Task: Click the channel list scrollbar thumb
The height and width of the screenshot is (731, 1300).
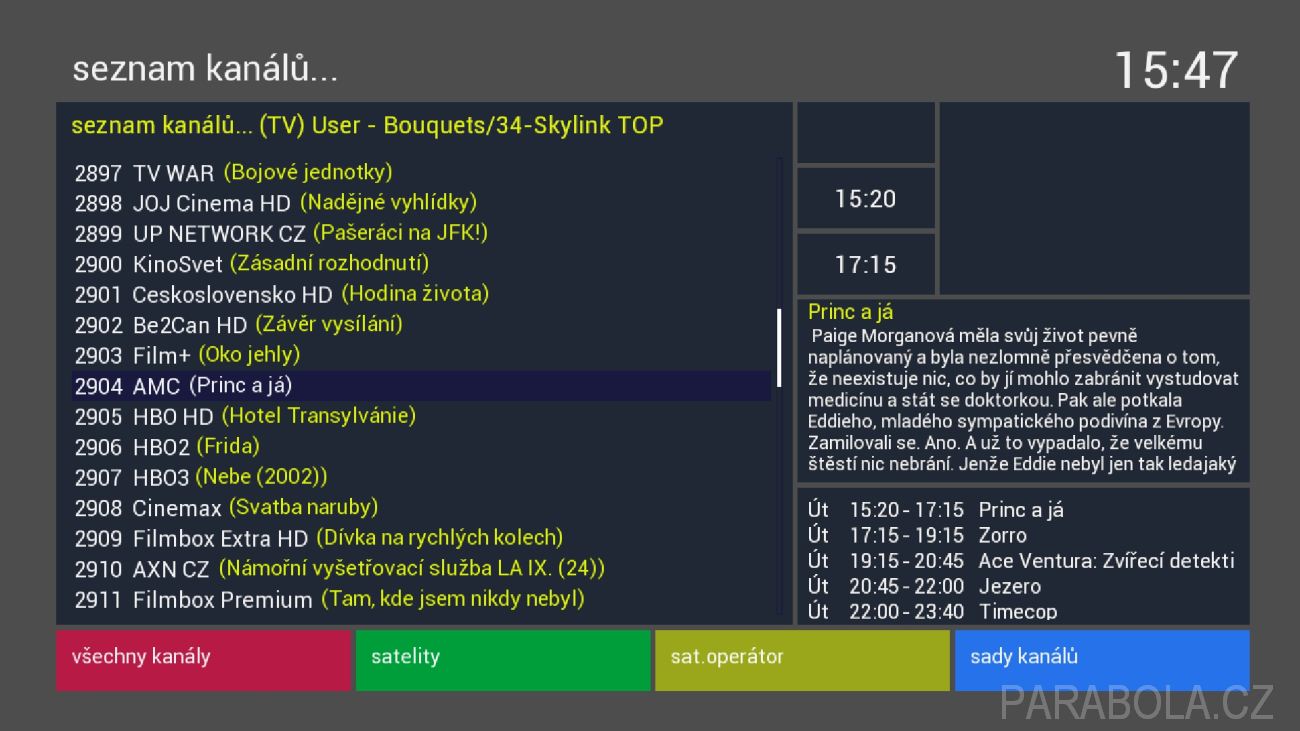Action: coord(779,347)
